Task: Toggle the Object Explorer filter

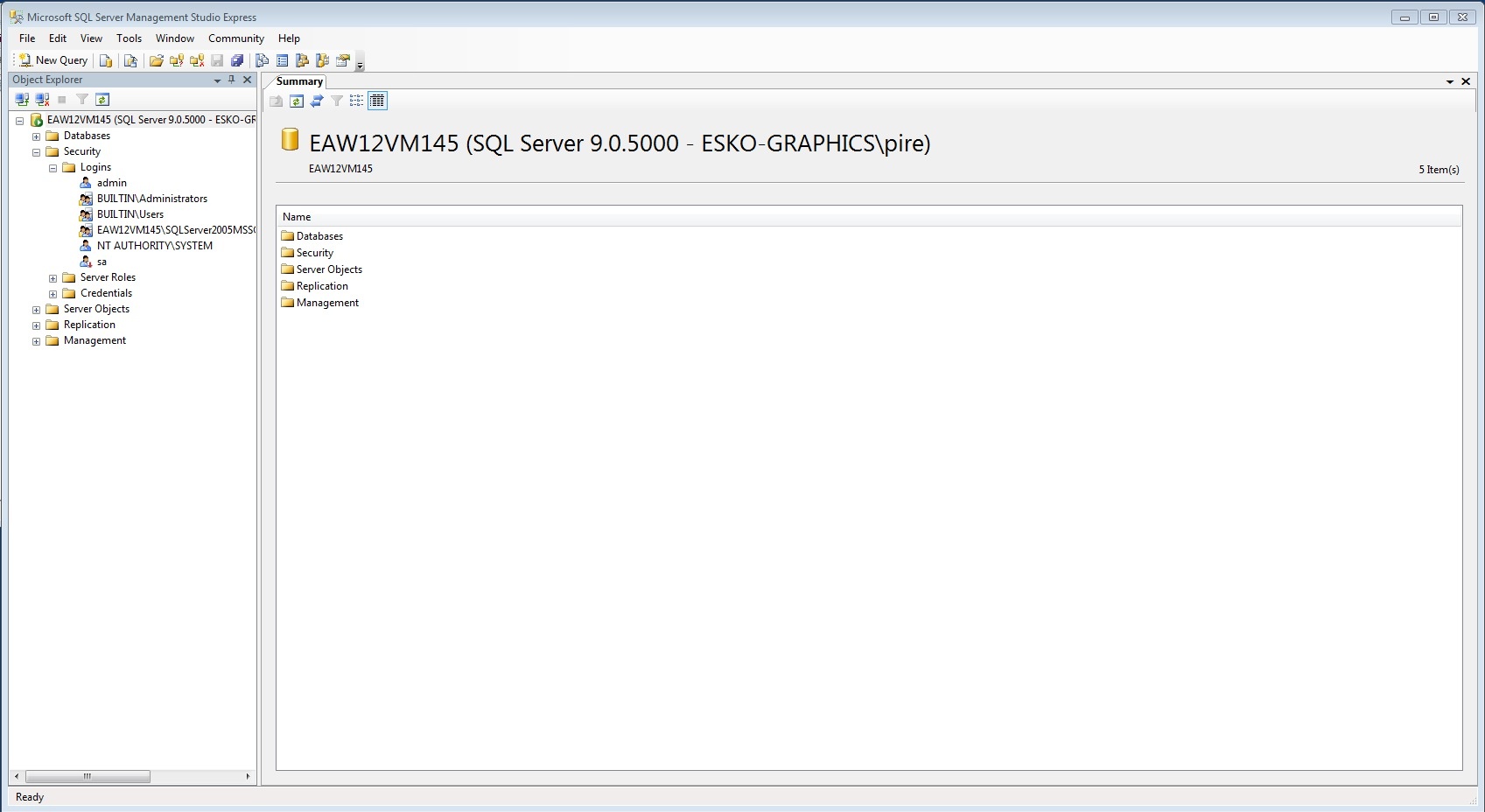Action: point(81,99)
